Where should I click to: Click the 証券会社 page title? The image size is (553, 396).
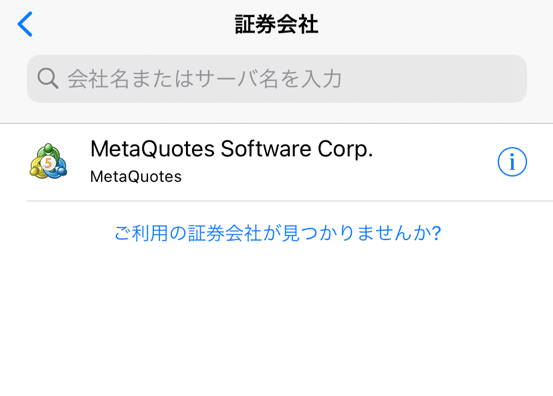[x=276, y=24]
